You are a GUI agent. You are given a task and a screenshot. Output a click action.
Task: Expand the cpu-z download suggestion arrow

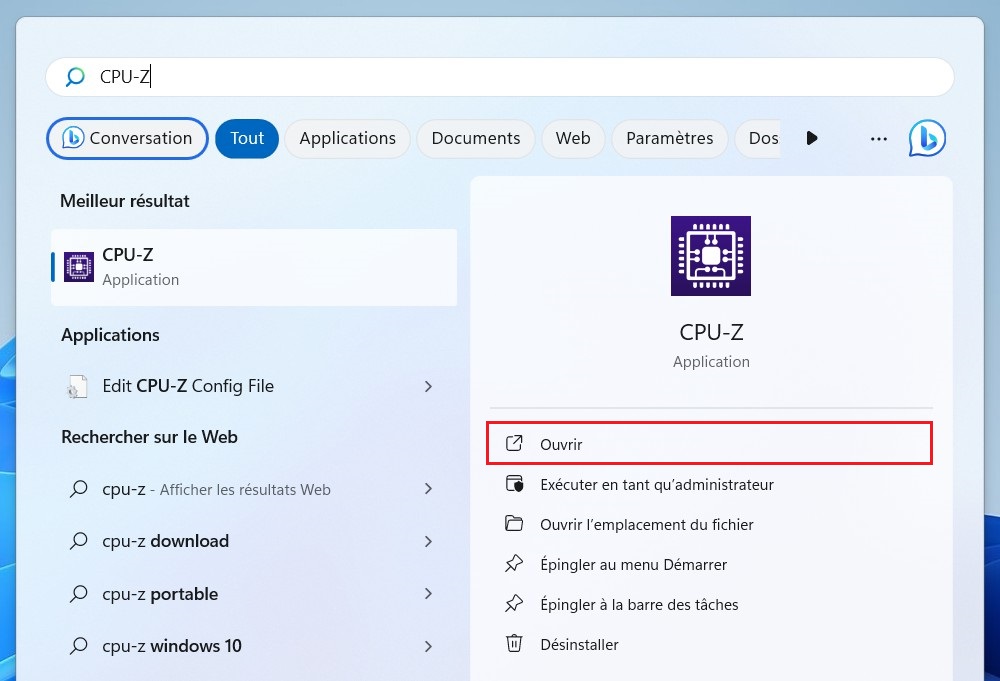[x=428, y=541]
